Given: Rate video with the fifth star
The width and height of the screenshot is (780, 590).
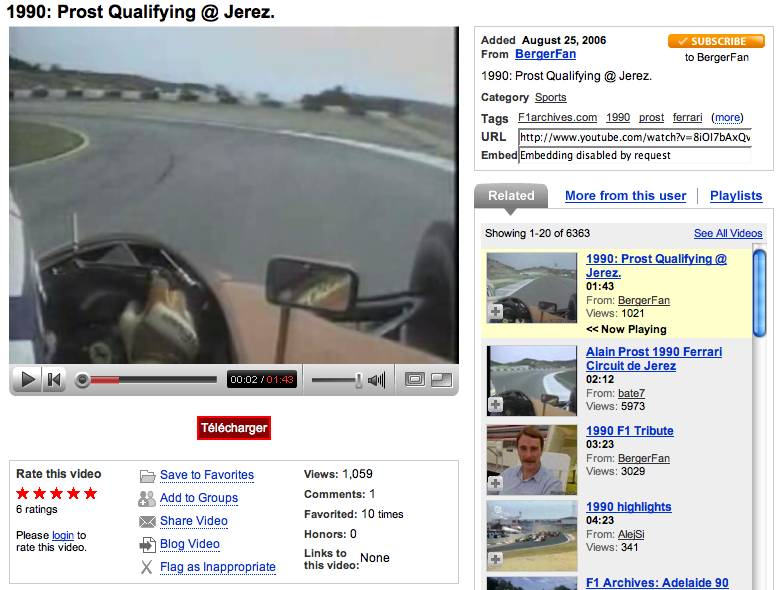Looking at the screenshot, I should click(x=91, y=493).
